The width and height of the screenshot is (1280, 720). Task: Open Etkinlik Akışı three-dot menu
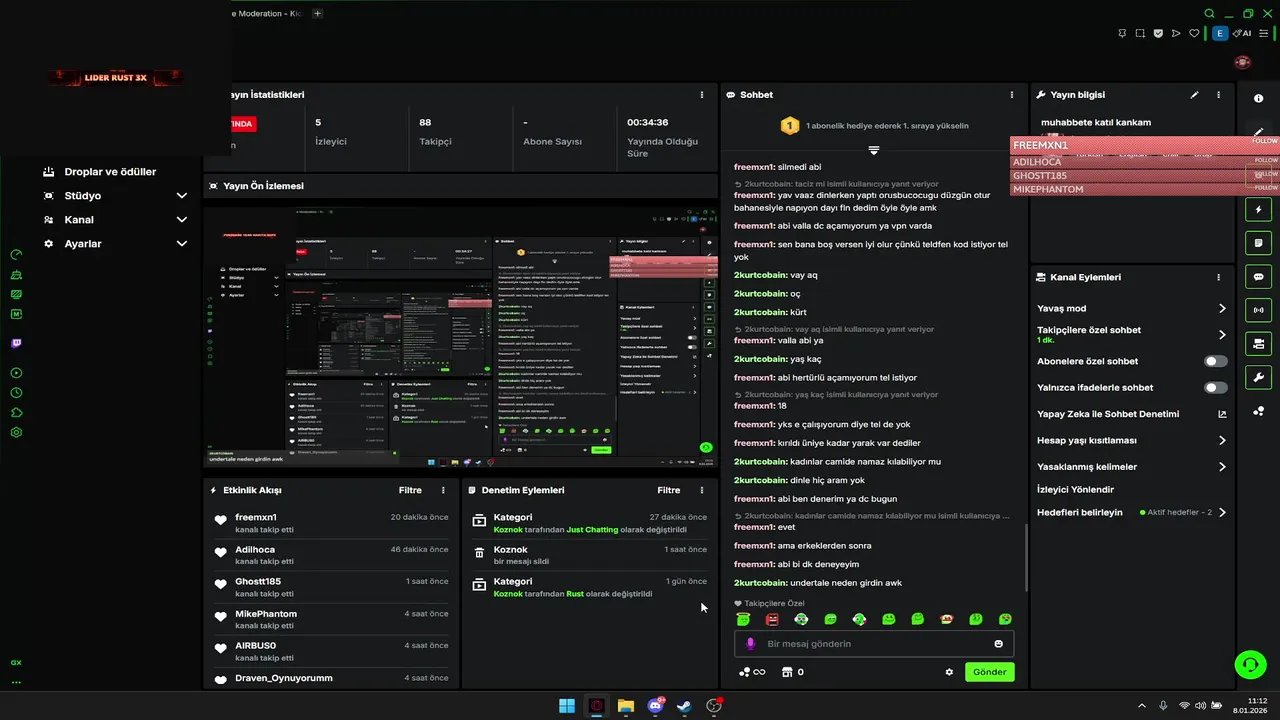[x=443, y=490]
